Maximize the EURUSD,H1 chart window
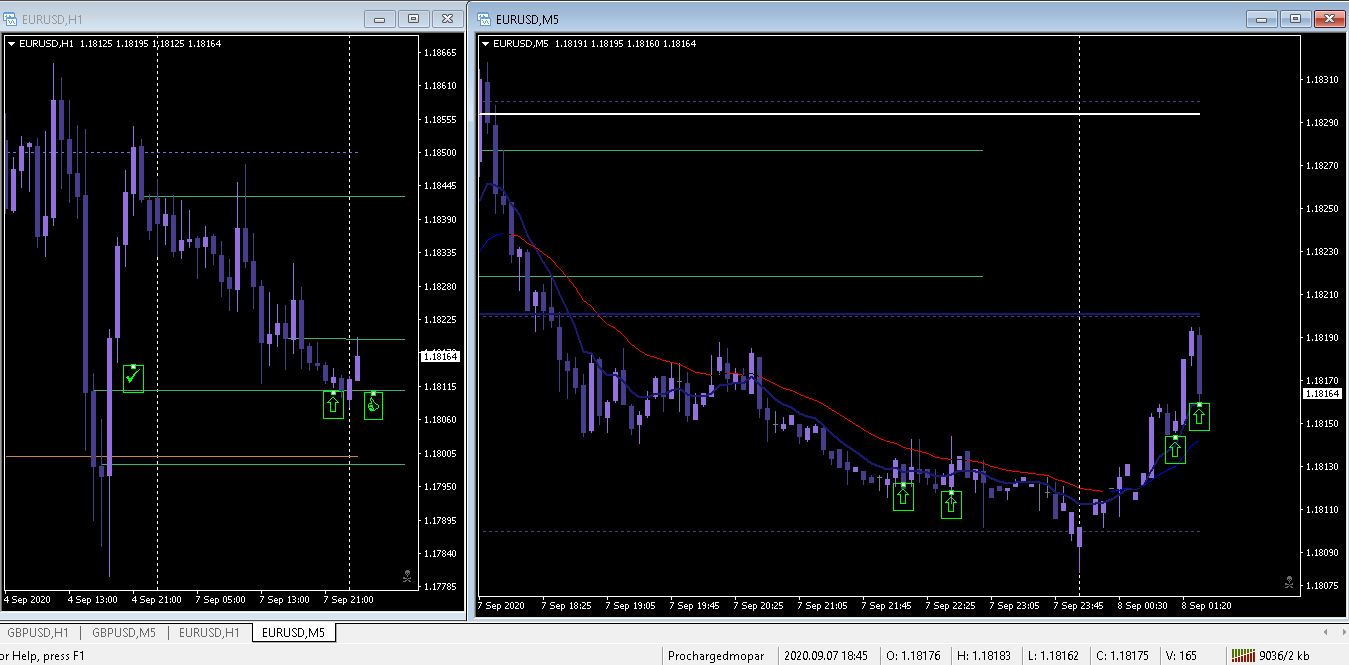 412,18
